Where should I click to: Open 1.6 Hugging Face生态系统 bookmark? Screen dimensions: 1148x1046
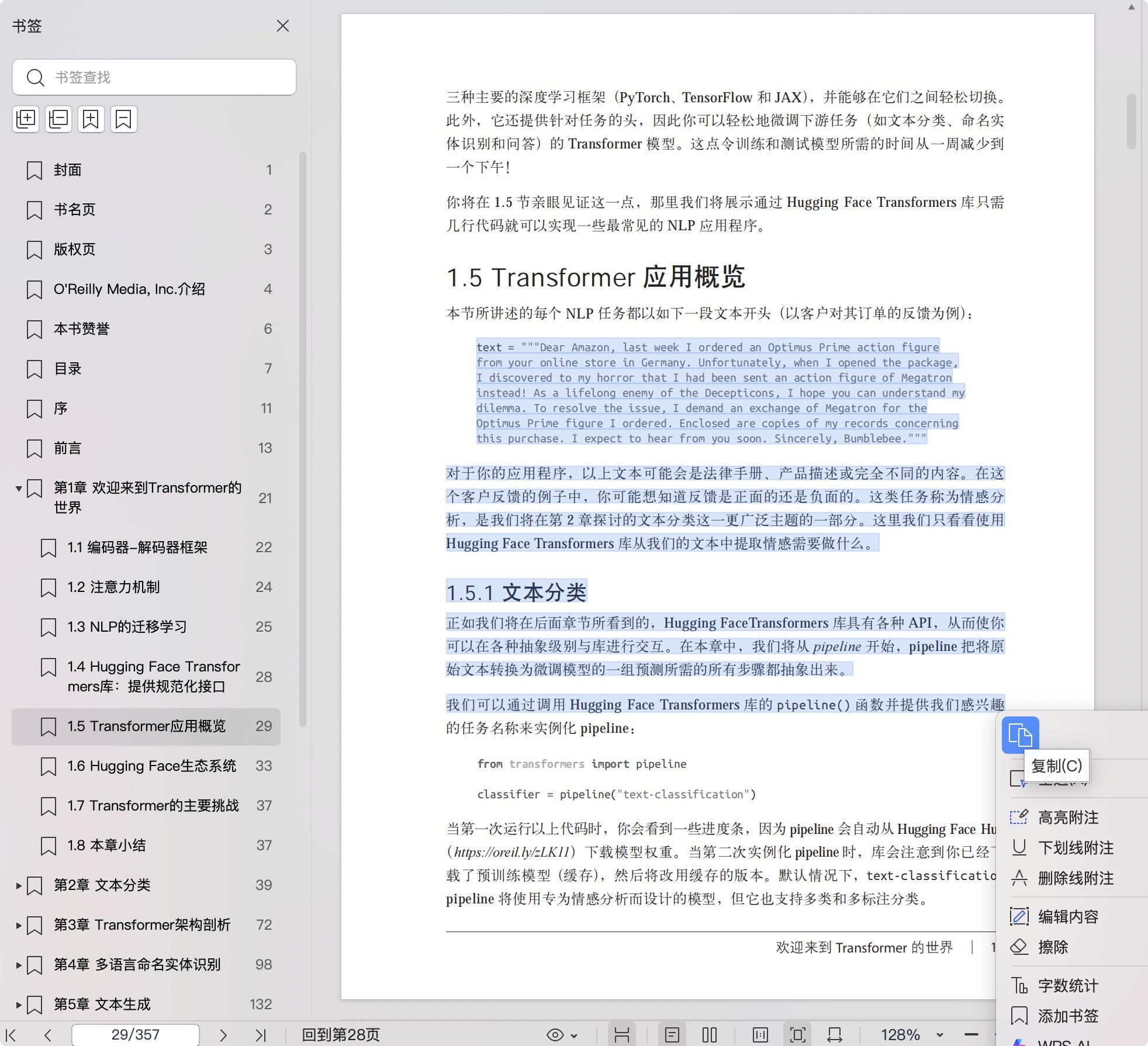pos(146,766)
